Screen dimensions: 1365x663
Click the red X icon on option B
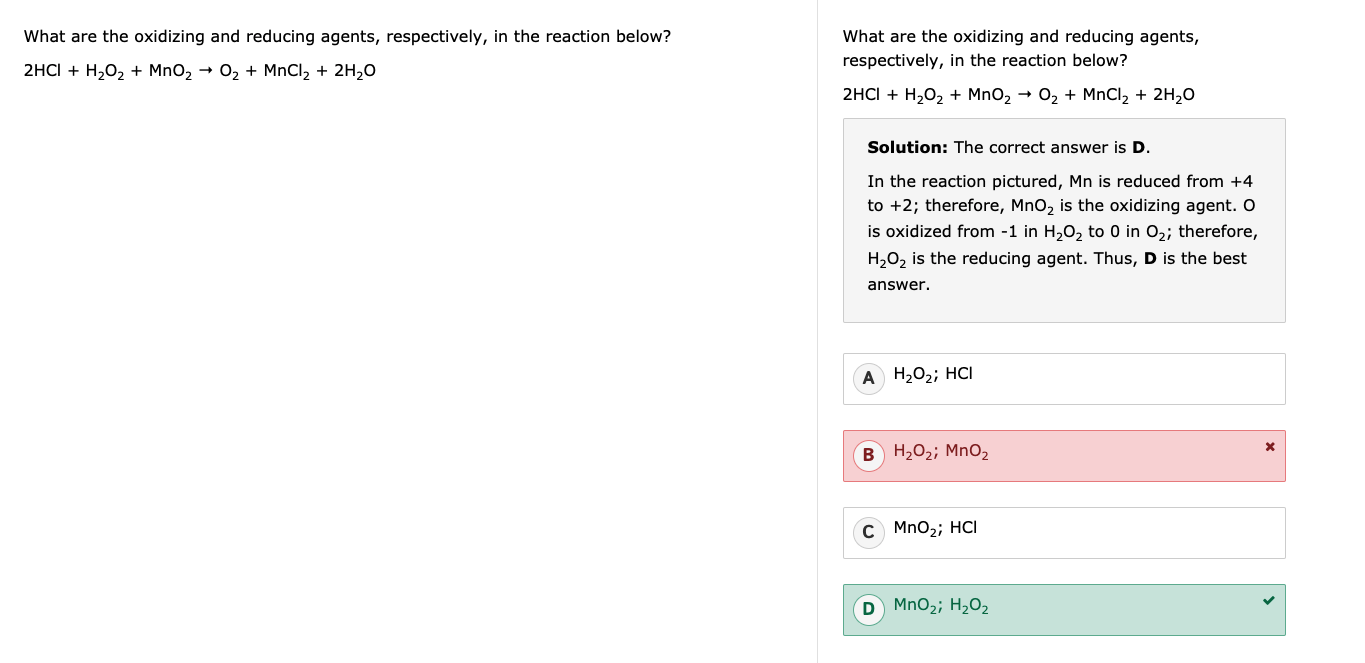pos(1269,446)
